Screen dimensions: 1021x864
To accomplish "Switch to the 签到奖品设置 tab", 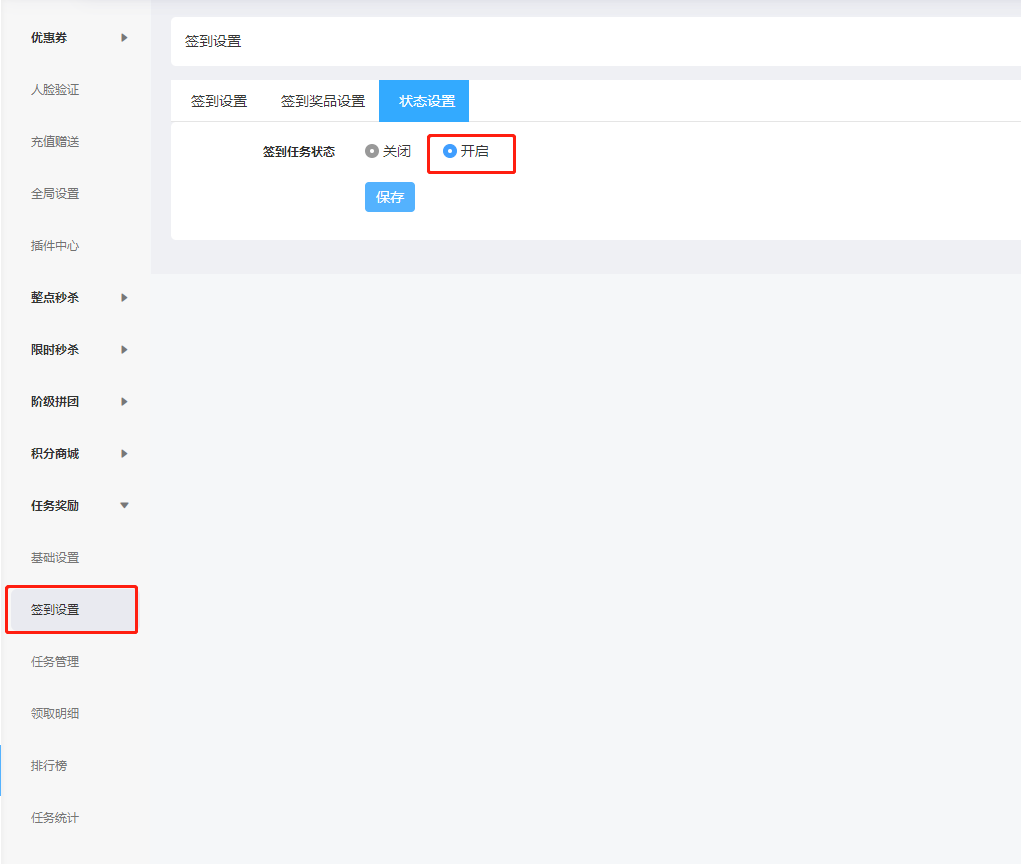I will click(x=323, y=101).
